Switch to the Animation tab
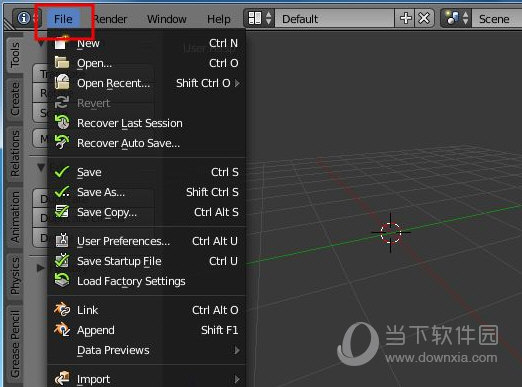The image size is (522, 387). tap(15, 217)
